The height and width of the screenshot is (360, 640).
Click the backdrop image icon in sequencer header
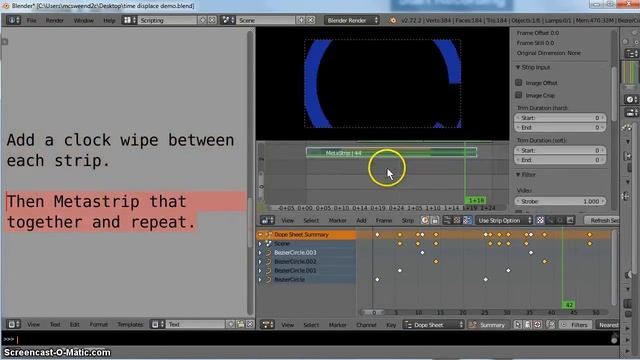click(570, 220)
